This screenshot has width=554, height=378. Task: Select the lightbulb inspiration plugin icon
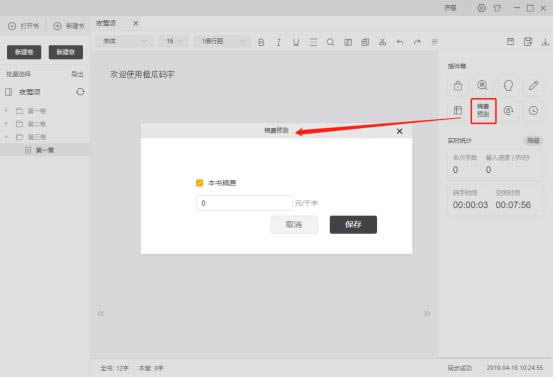pyautogui.click(x=508, y=85)
